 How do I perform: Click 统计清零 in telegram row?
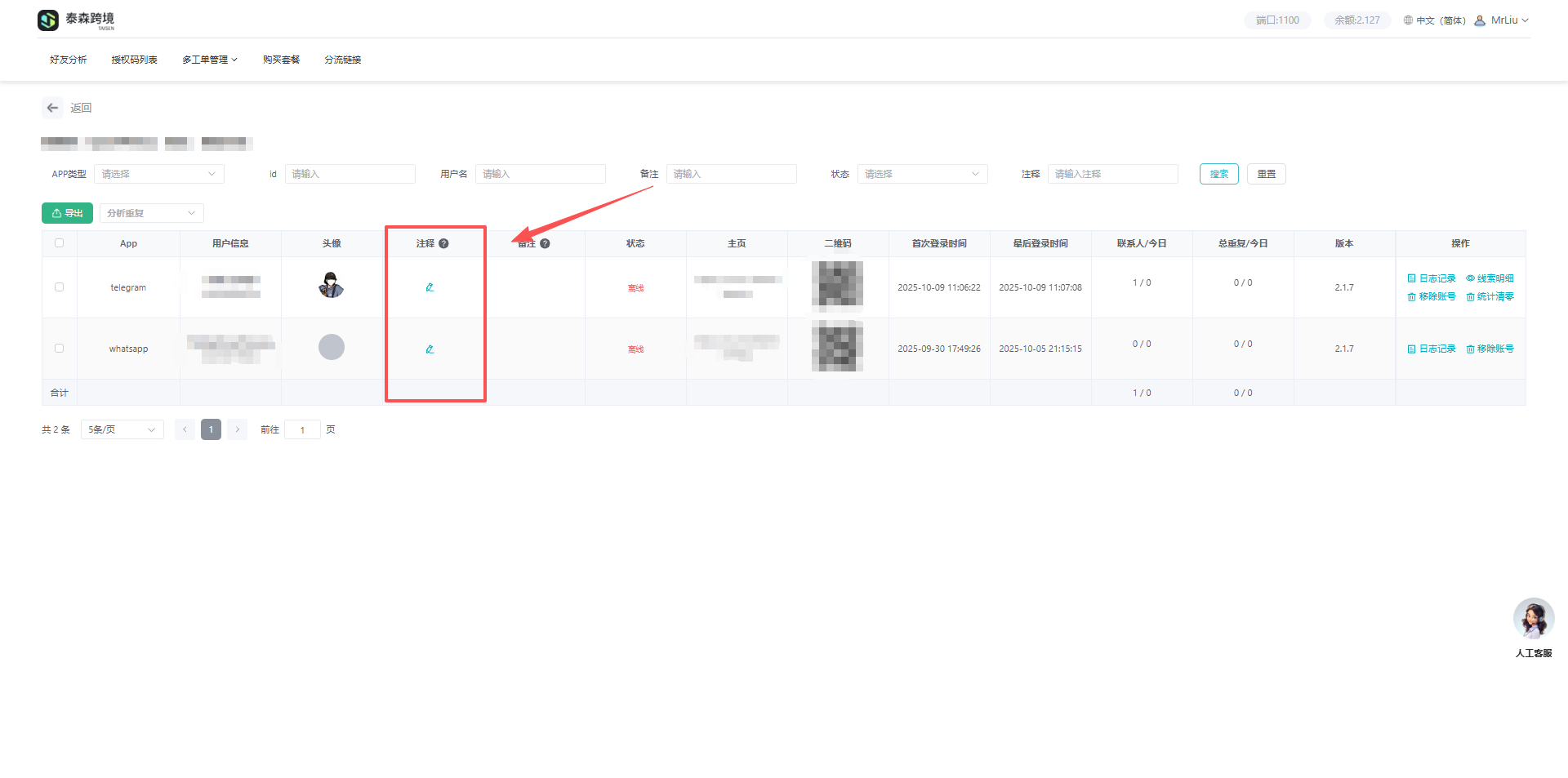click(x=1490, y=296)
